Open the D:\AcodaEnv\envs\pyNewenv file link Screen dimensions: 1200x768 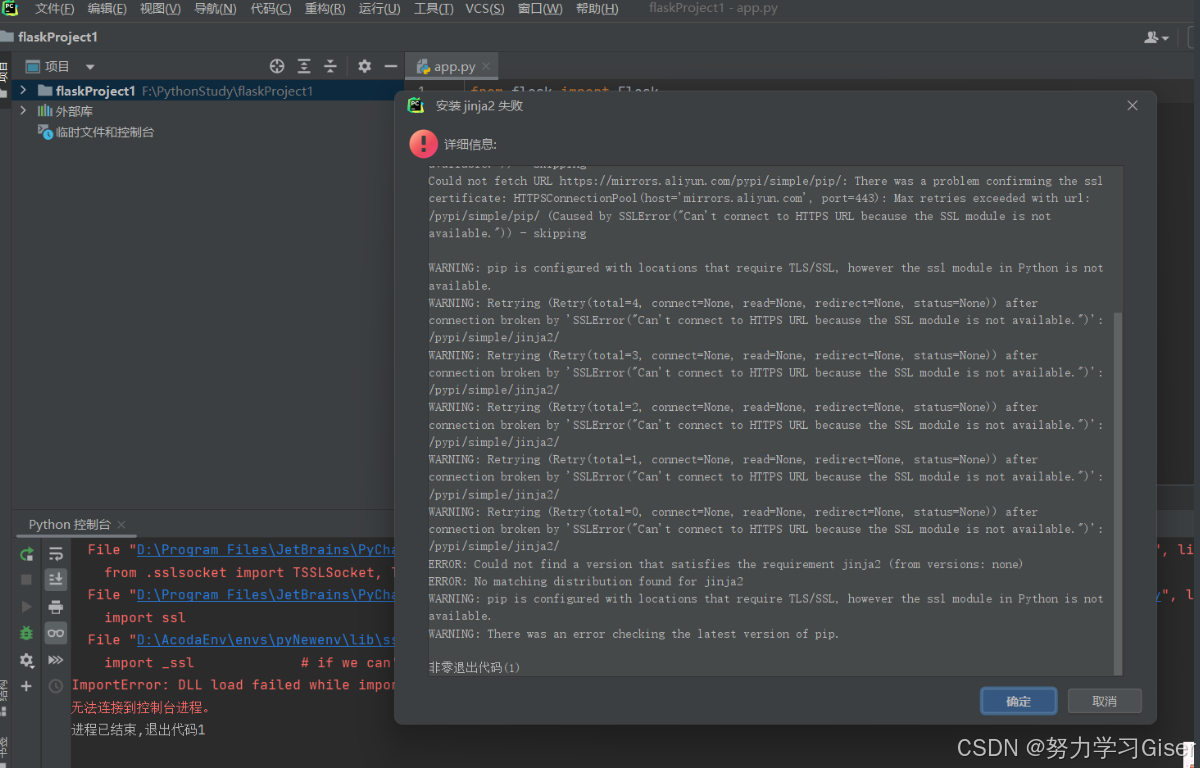point(264,640)
